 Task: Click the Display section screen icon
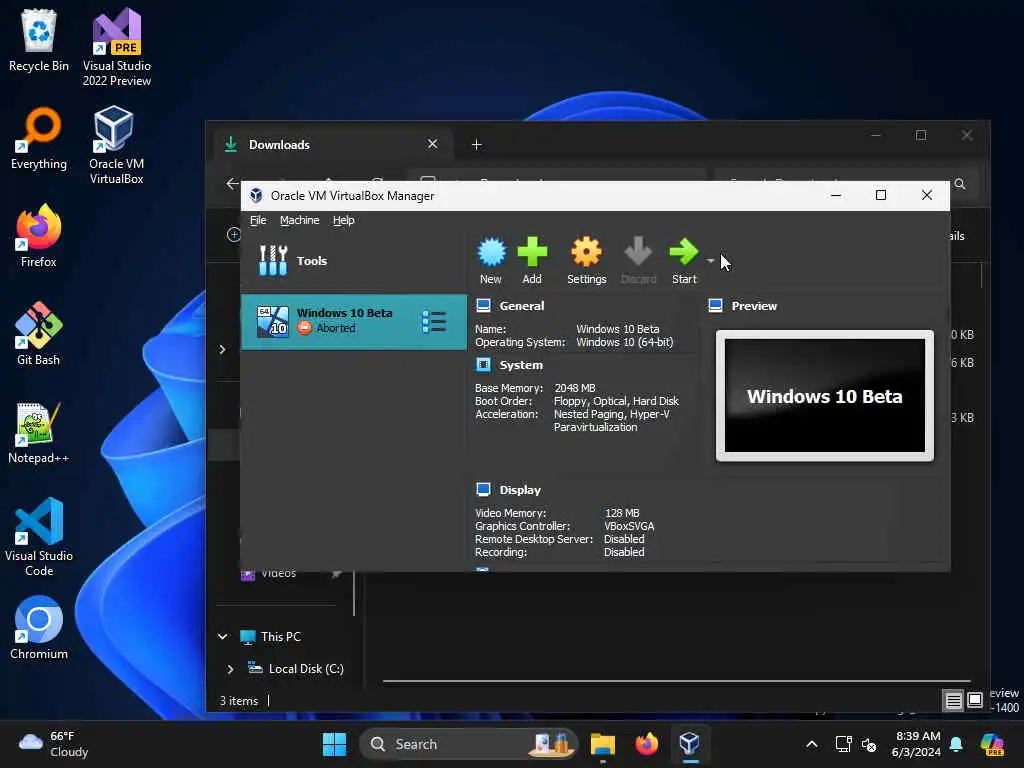pyautogui.click(x=483, y=489)
